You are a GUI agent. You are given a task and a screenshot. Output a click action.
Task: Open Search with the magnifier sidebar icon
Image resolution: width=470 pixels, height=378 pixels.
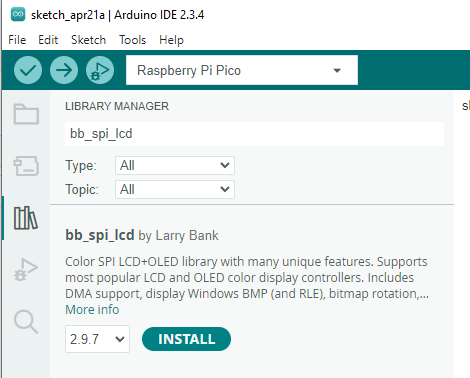[x=26, y=322]
